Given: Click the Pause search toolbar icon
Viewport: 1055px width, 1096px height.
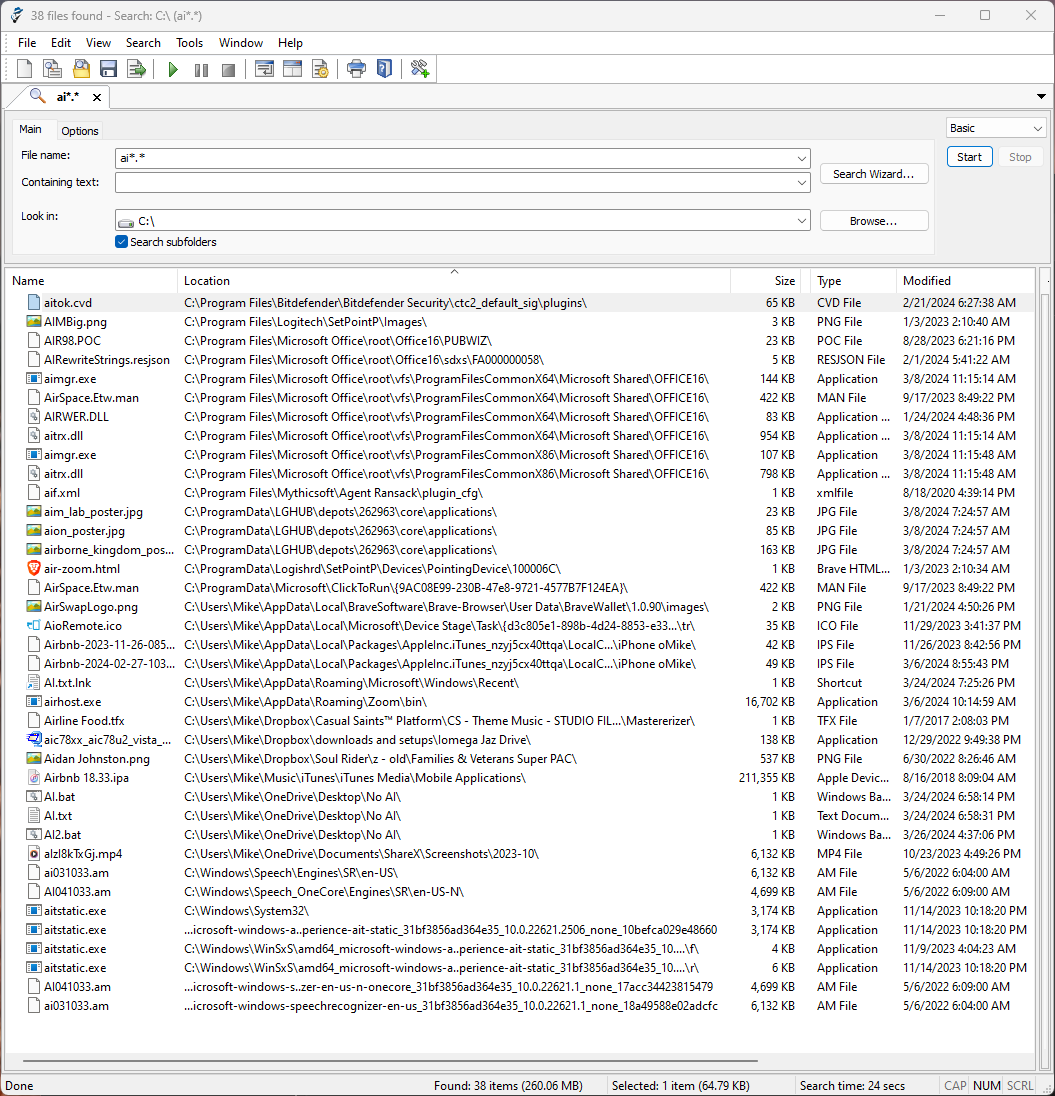Looking at the screenshot, I should coord(201,69).
